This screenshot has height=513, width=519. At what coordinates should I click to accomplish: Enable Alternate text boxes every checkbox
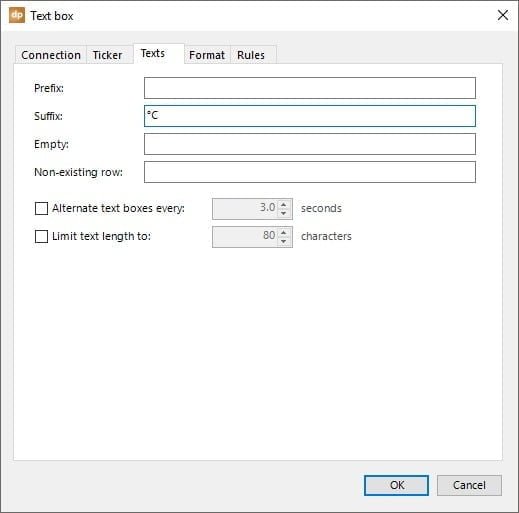point(41,209)
